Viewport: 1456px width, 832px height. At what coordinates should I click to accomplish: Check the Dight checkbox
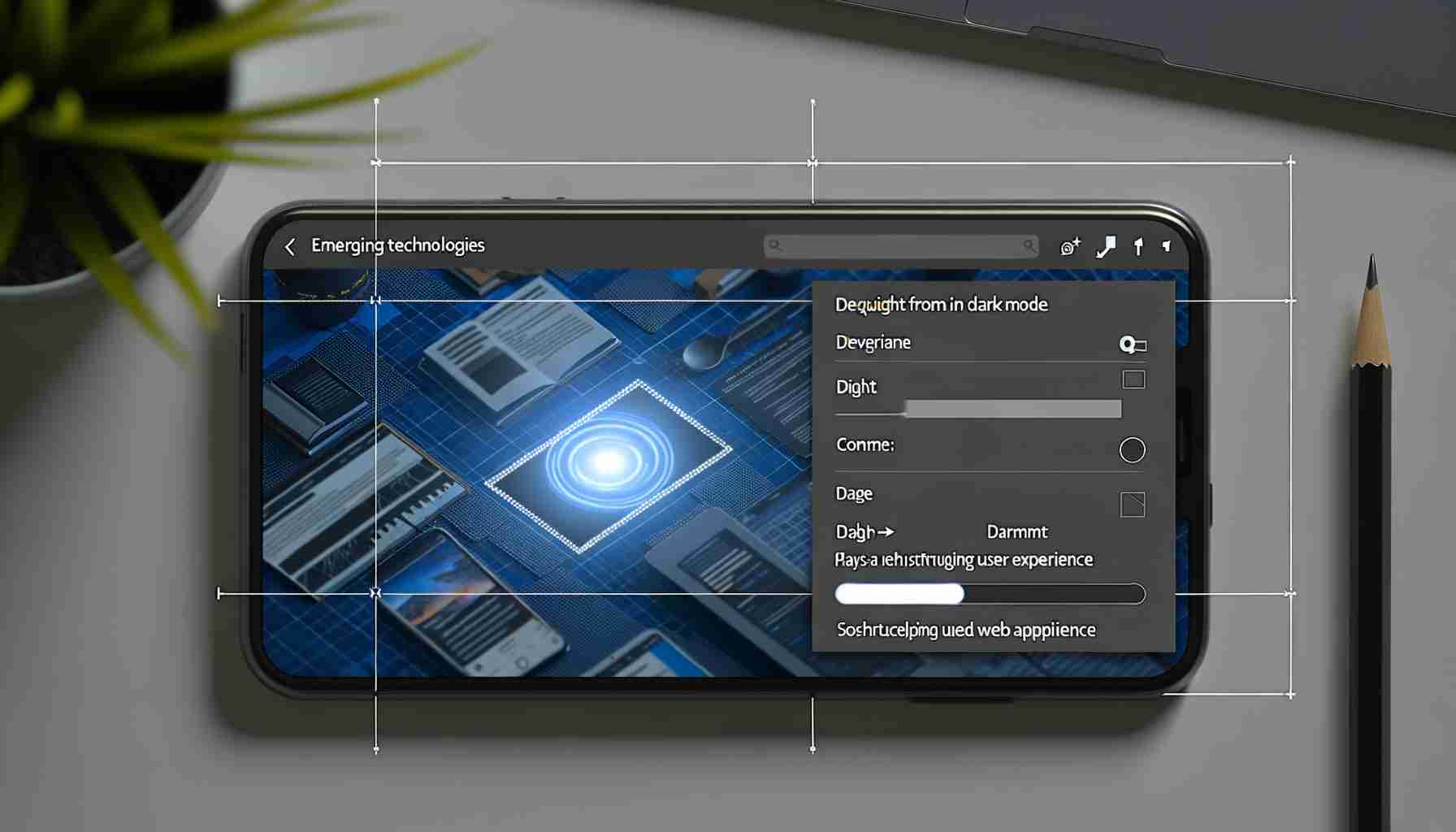pyautogui.click(x=1133, y=379)
